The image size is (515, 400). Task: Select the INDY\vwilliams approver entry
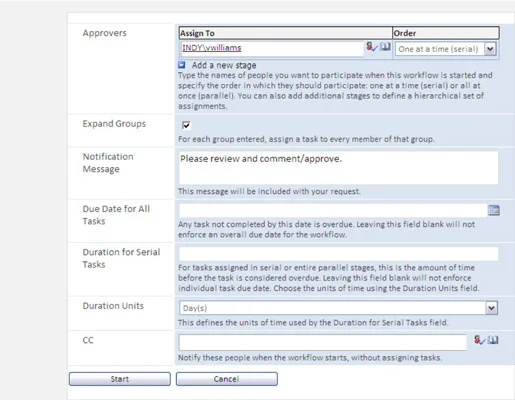[x=212, y=48]
